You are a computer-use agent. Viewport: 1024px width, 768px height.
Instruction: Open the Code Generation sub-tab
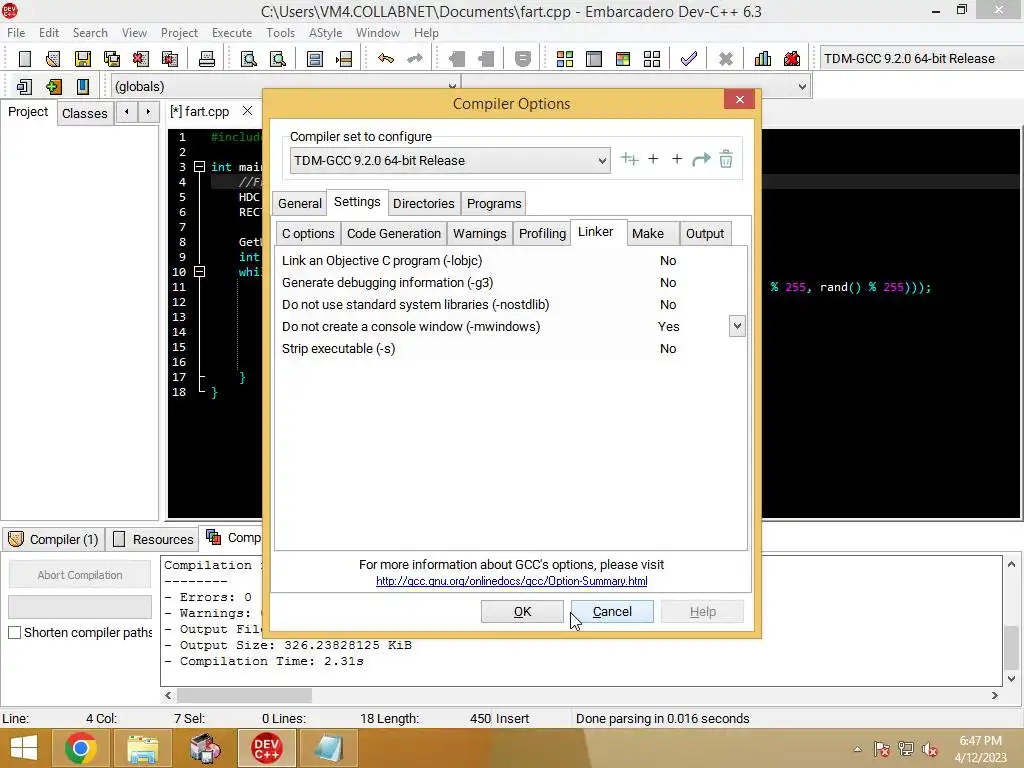click(394, 234)
